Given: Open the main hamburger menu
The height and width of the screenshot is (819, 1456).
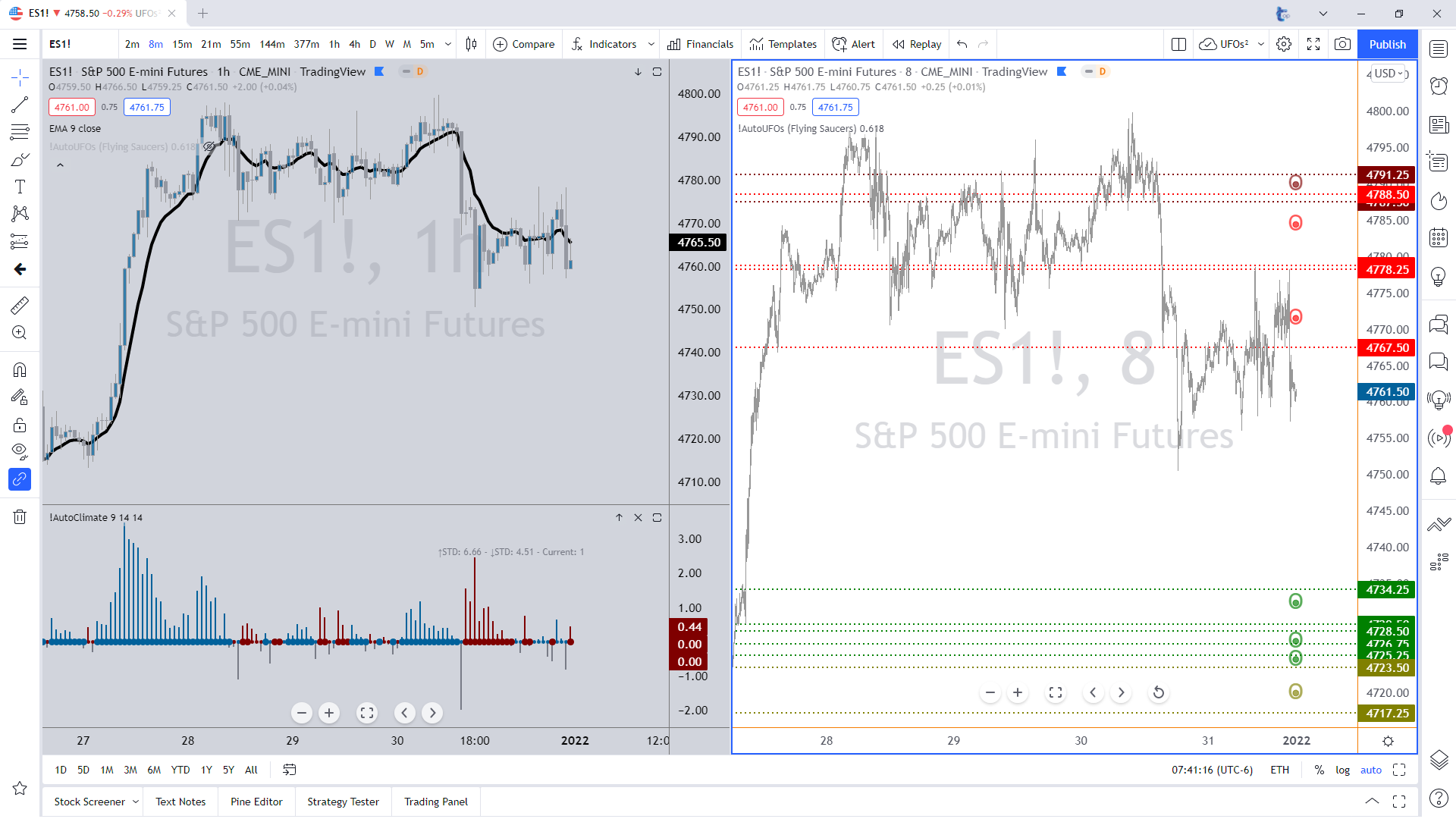Looking at the screenshot, I should (20, 44).
